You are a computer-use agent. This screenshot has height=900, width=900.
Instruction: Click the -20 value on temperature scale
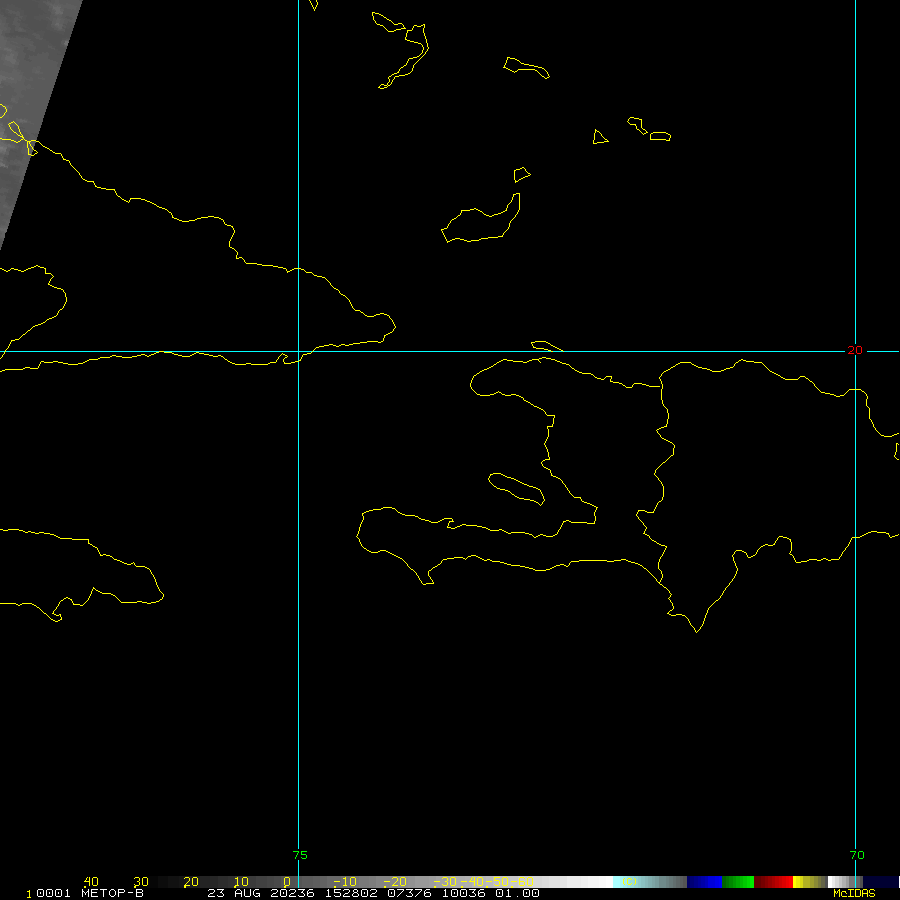tap(395, 882)
